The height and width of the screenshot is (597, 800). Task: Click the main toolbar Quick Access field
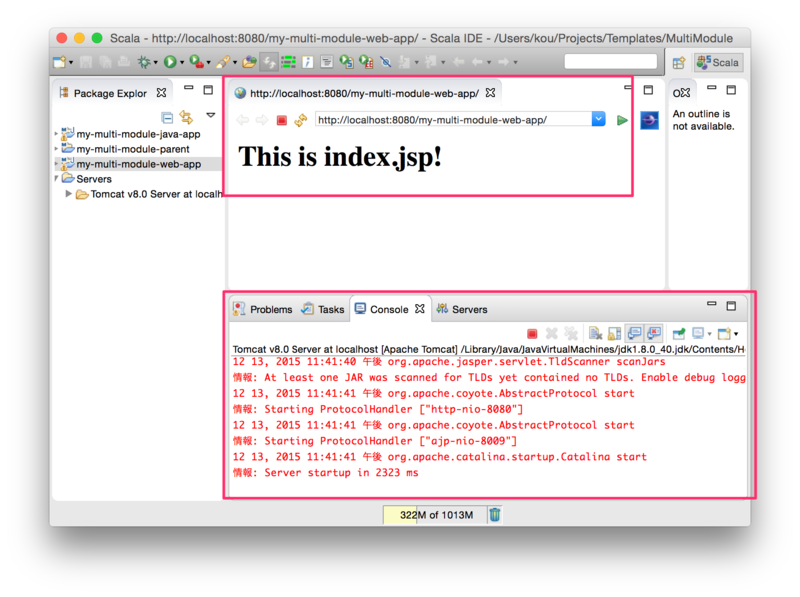point(610,61)
